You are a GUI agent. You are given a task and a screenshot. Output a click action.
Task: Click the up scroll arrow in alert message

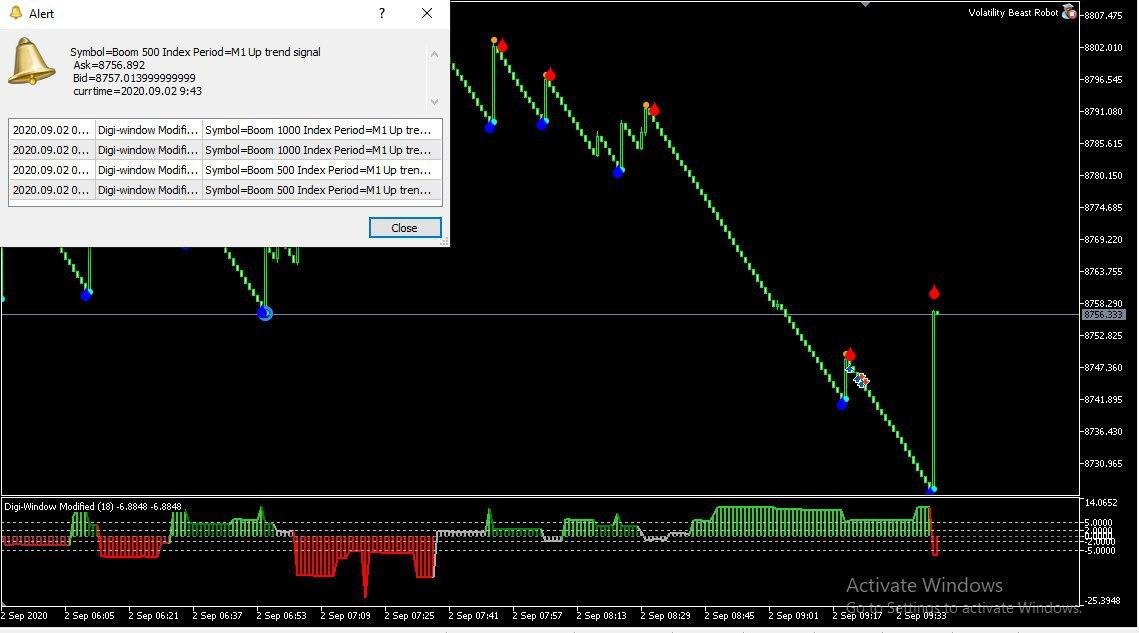(x=434, y=54)
